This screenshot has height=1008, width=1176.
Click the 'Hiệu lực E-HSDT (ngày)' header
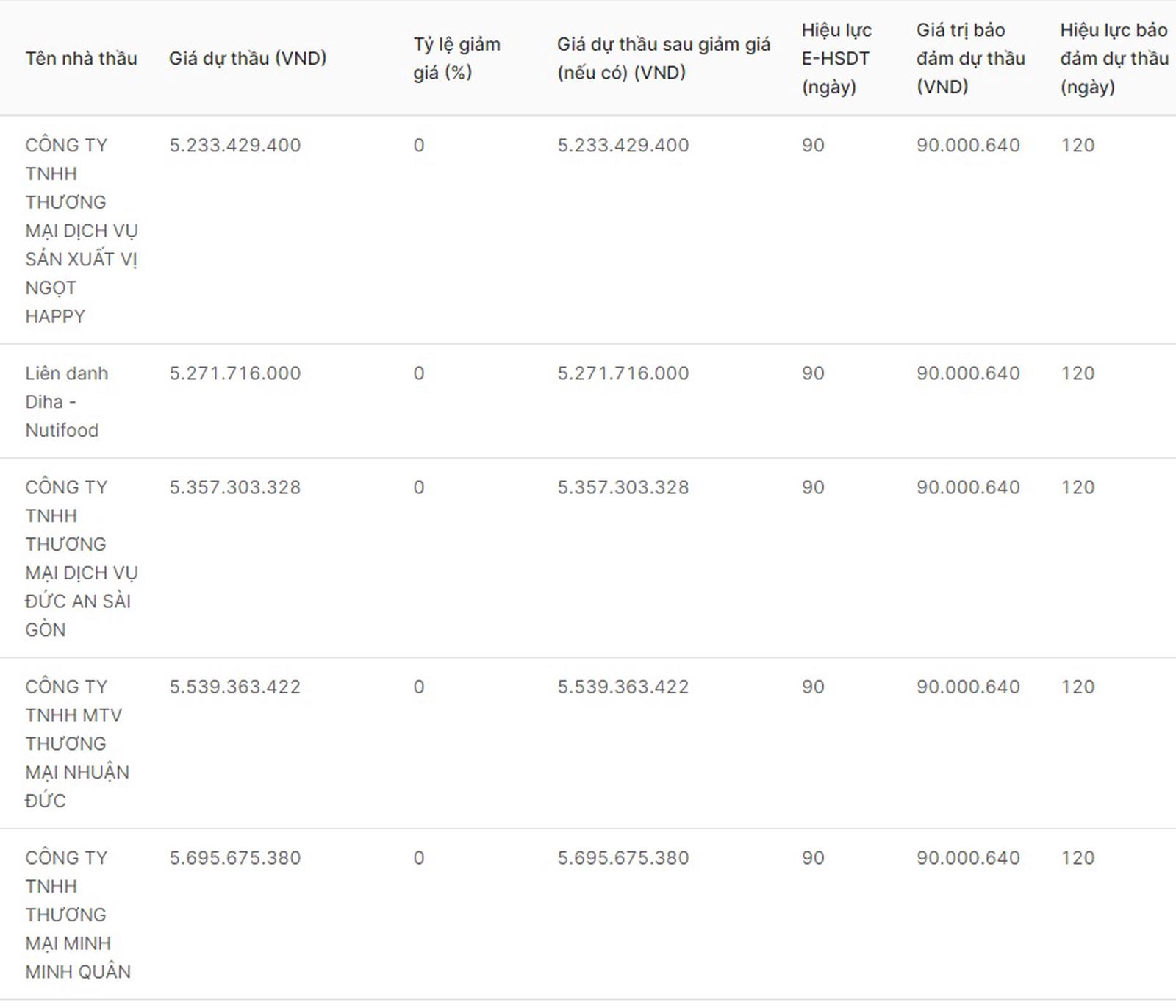point(836,58)
